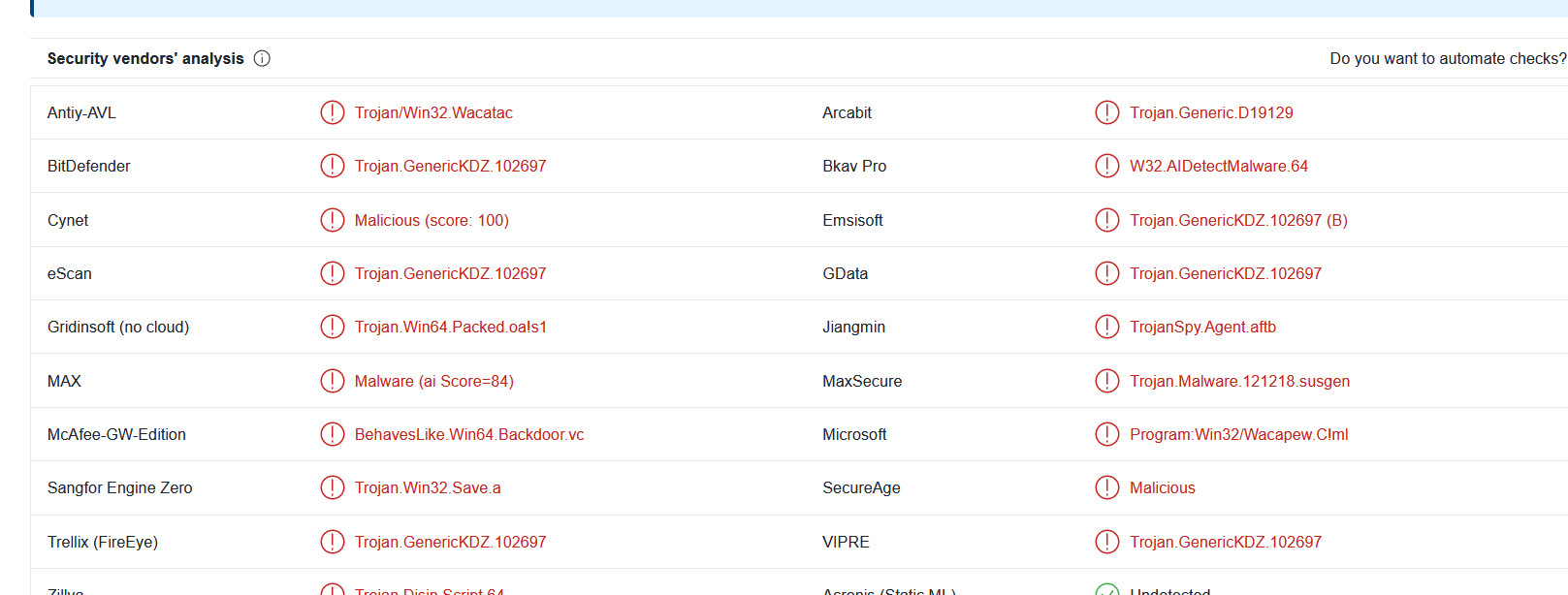
Task: Click the 'Do you want to automate checks?' link
Action: (1448, 58)
